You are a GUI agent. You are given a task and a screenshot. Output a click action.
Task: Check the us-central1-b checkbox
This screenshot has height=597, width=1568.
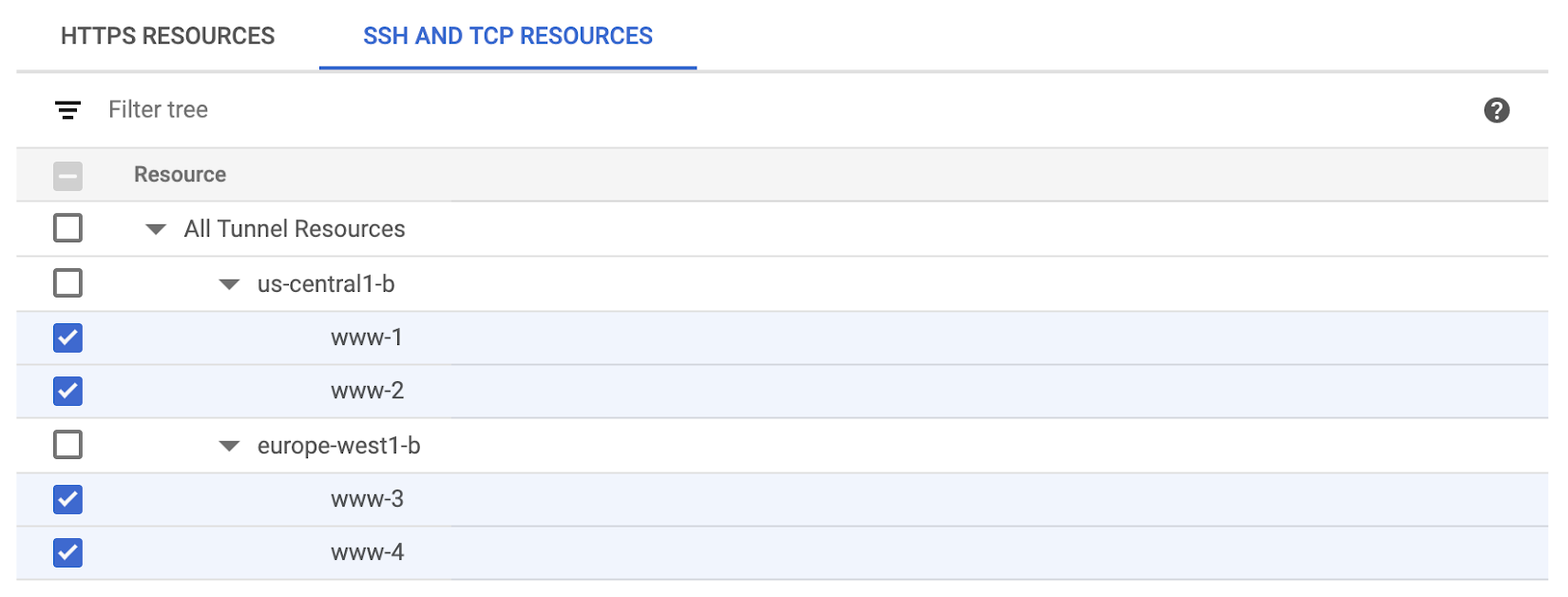click(x=67, y=283)
